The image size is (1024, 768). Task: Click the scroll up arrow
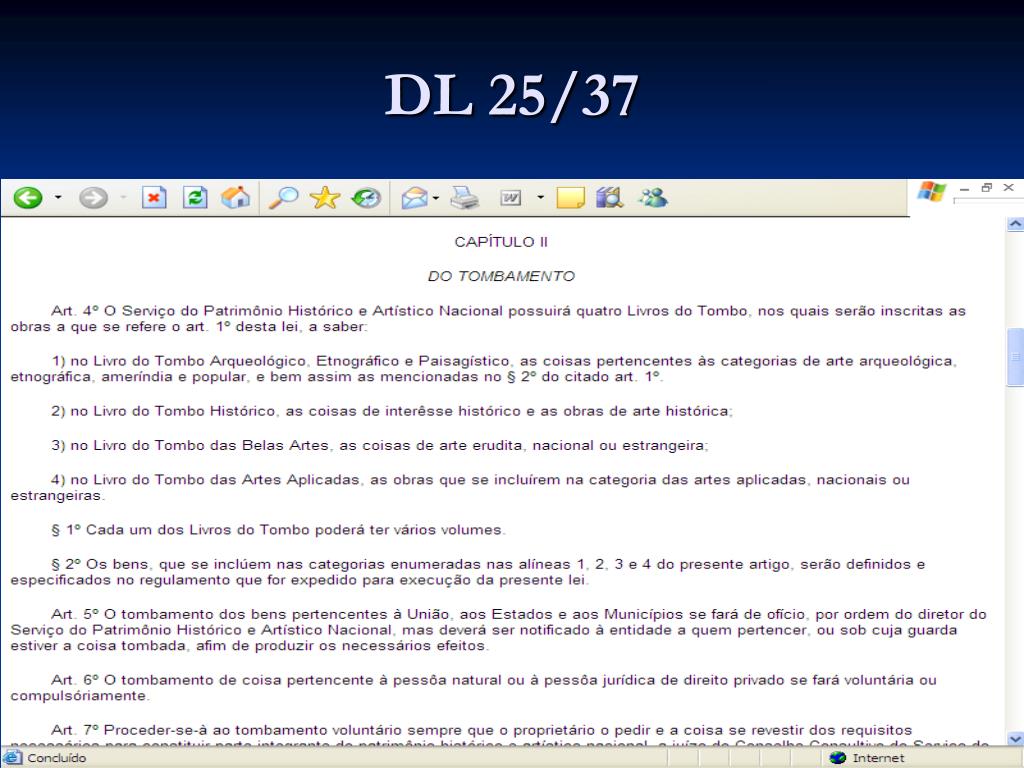pyautogui.click(x=1015, y=225)
